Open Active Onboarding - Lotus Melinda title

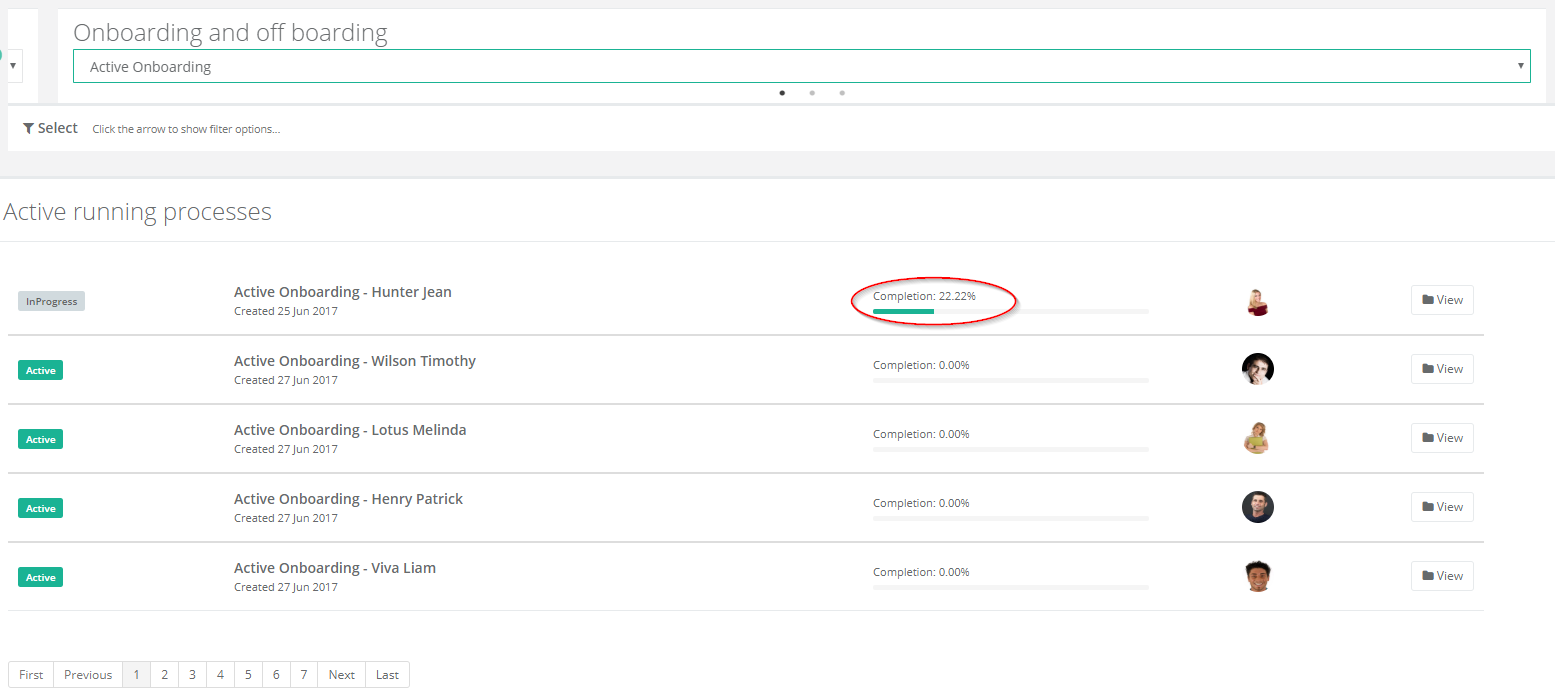pyautogui.click(x=350, y=430)
